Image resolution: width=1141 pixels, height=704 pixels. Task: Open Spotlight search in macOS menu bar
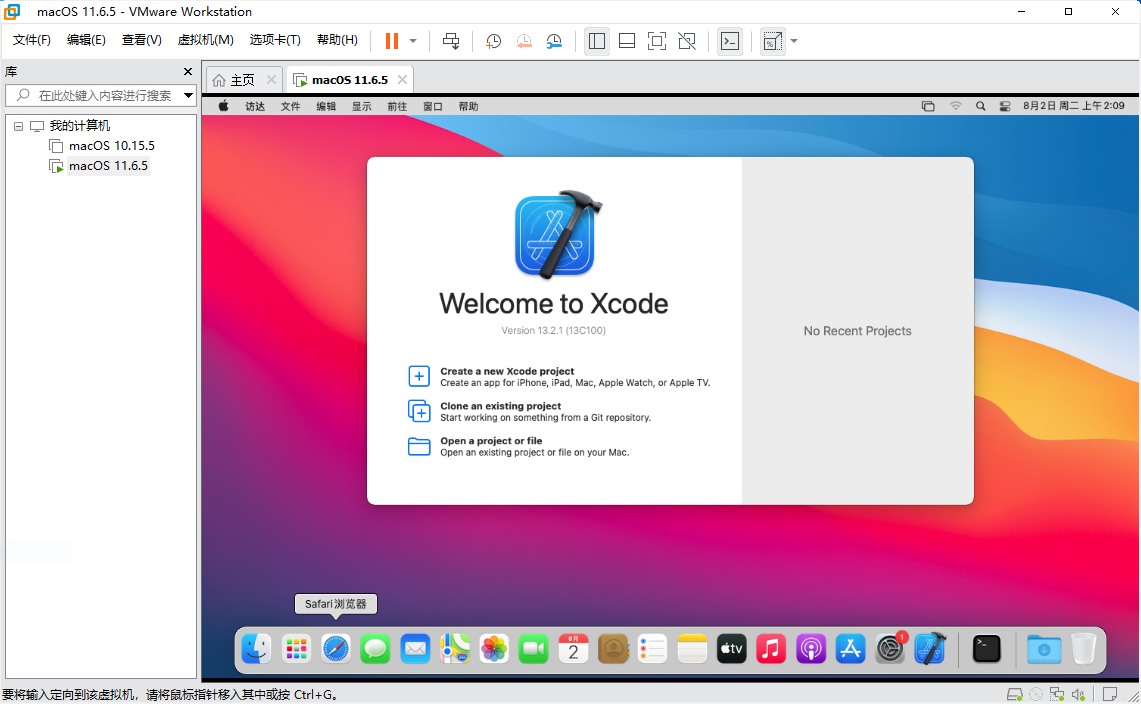point(980,105)
